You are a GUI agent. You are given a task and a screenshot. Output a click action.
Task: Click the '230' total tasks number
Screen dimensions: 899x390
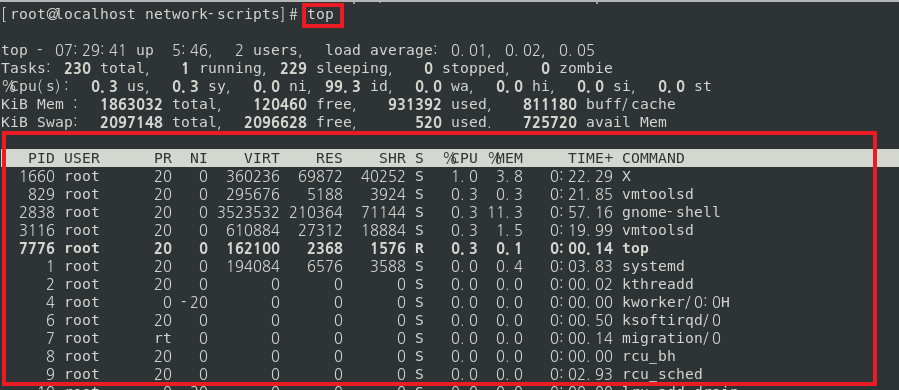[x=77, y=69]
